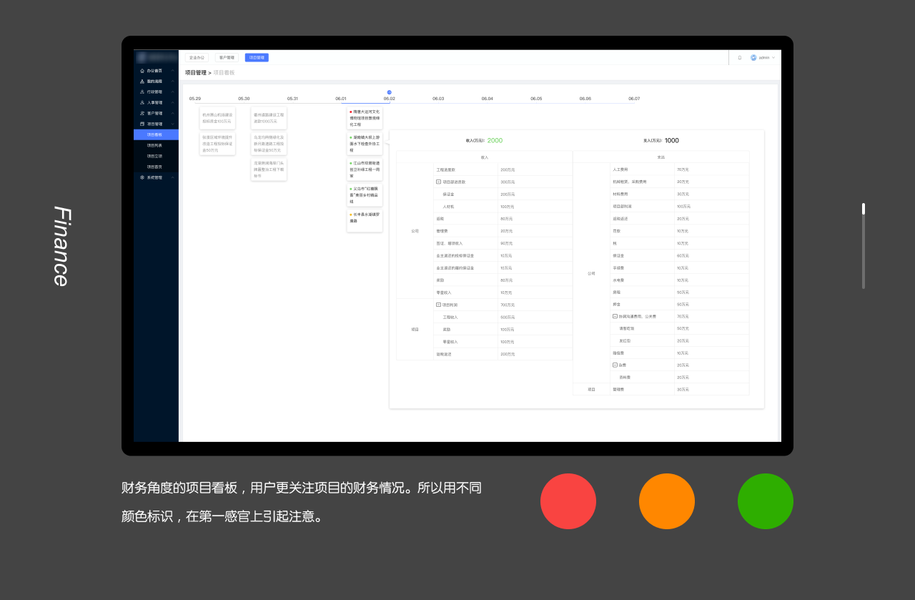This screenshot has height=600, width=915.
Task: Click 项目管理 in the breadcrumb
Action: click(x=195, y=73)
